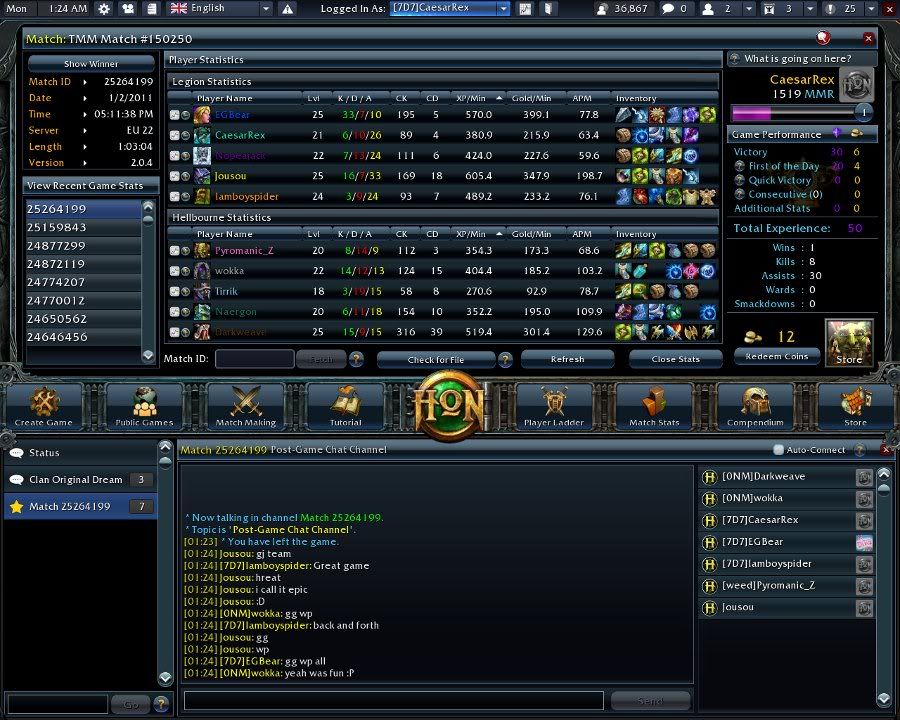Click first item in Jousou's inventory
The width and height of the screenshot is (900, 720).
coord(623,176)
